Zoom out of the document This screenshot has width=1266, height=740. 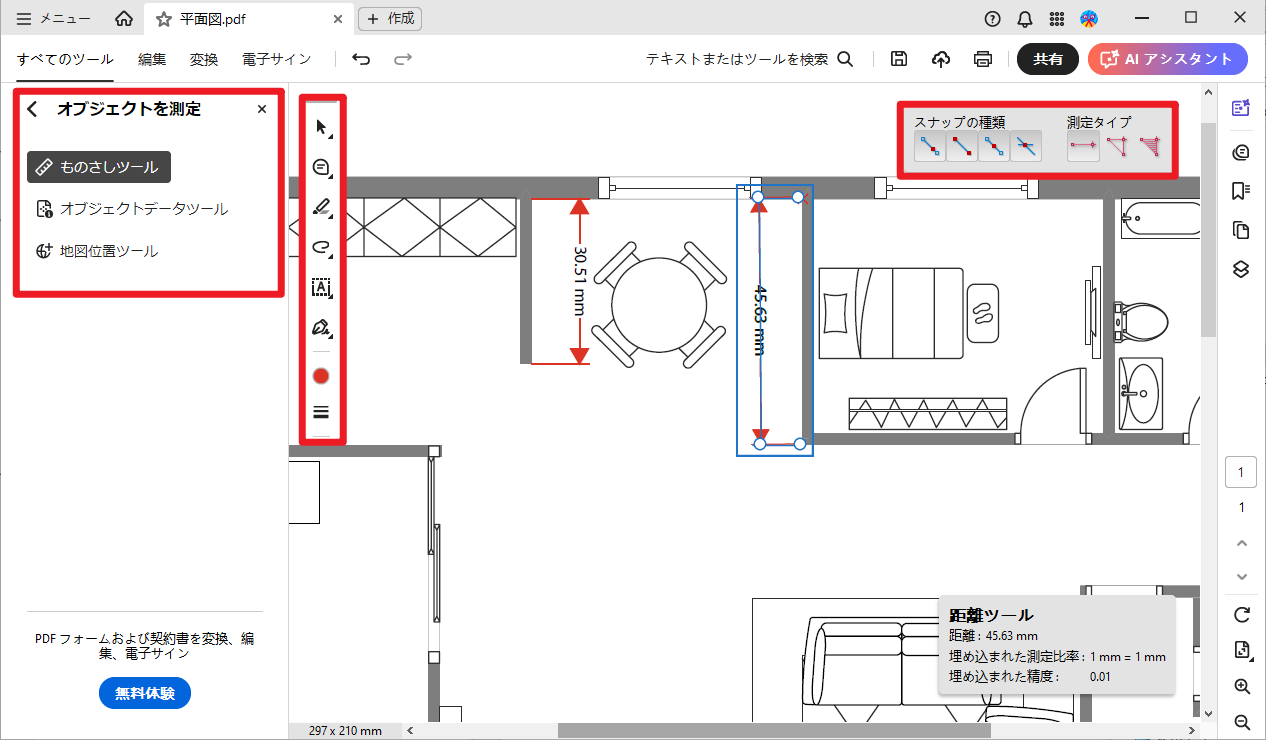pos(1242,722)
